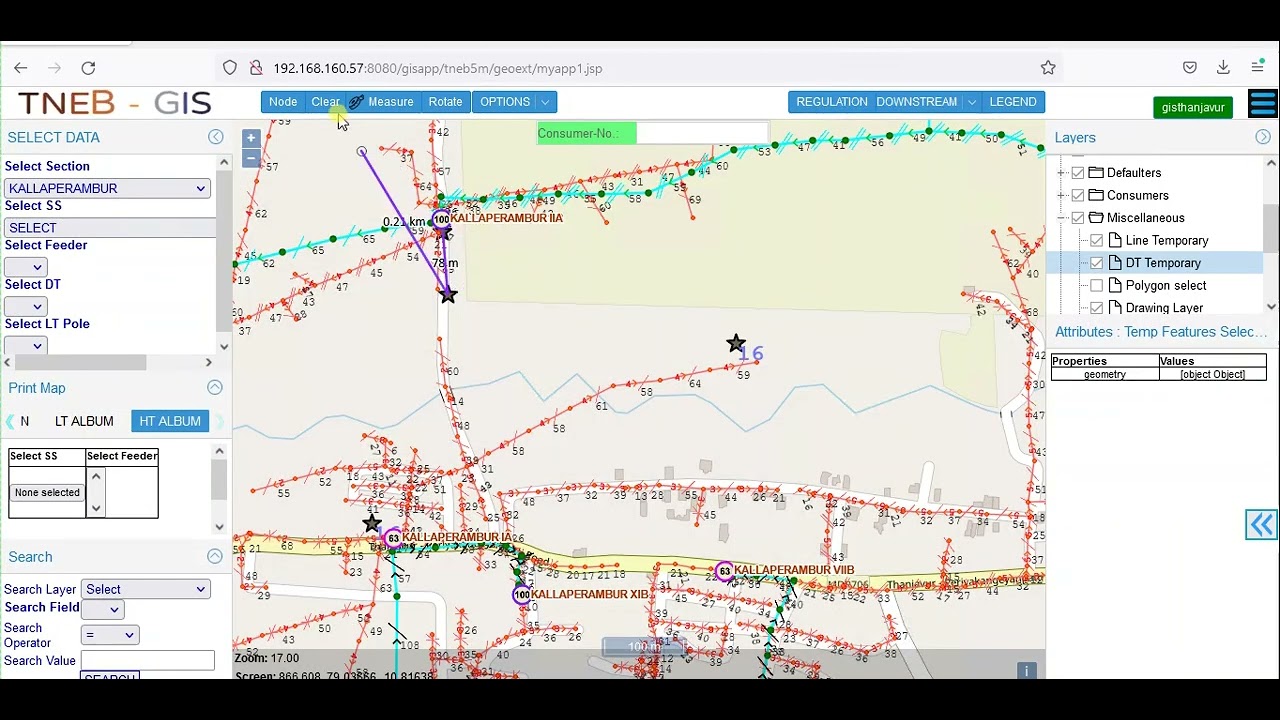The width and height of the screenshot is (1280, 720).
Task: Click the Select SS field
Action: (110, 228)
